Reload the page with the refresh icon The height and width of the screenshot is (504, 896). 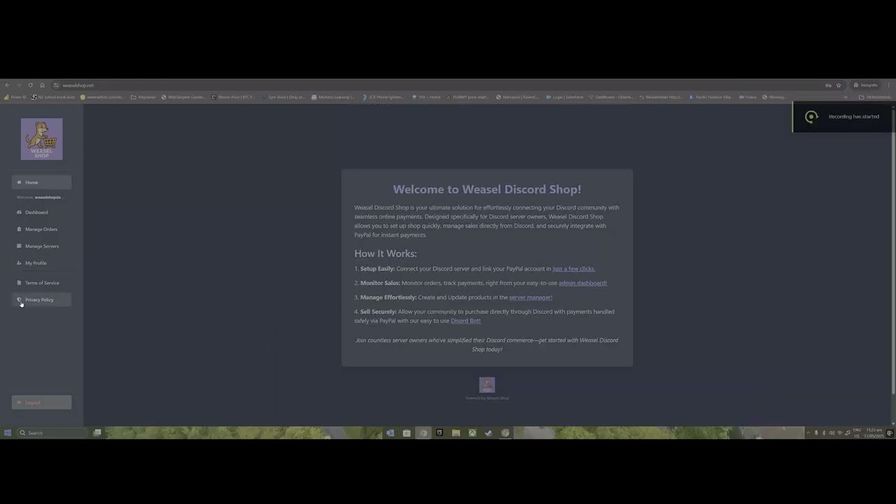tap(30, 85)
